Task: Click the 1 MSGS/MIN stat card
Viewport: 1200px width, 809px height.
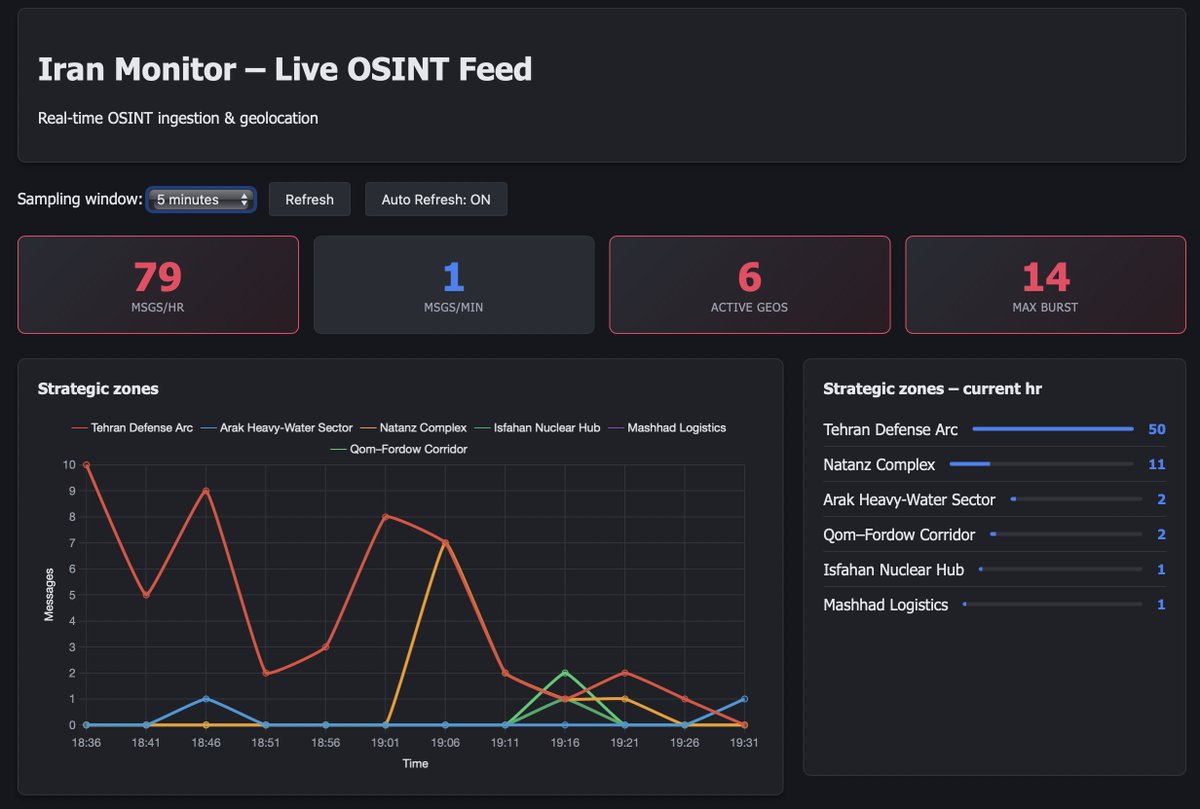Action: pos(454,285)
